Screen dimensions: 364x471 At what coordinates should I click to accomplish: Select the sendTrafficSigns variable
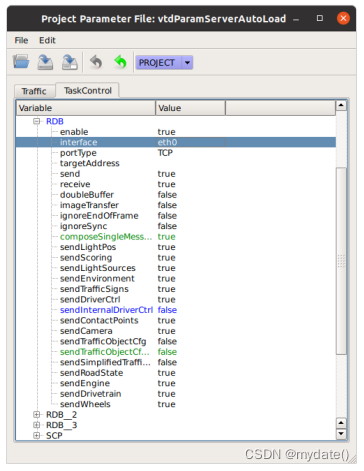[x=94, y=289]
